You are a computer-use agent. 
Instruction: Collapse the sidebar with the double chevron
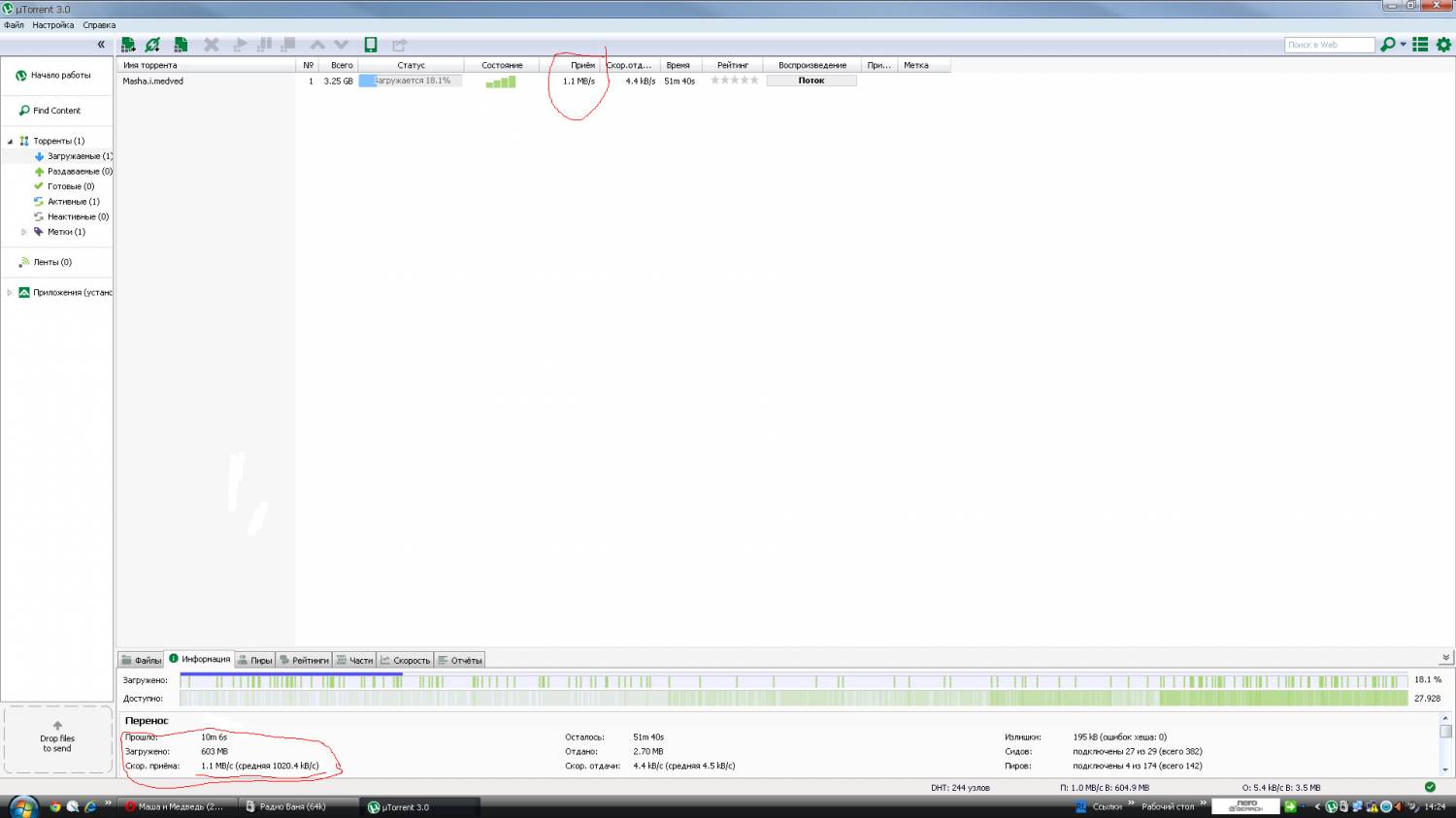pos(101,45)
